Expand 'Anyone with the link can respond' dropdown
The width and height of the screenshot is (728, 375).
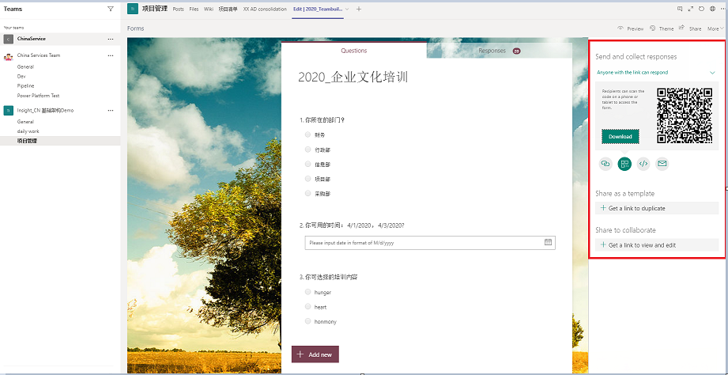click(712, 73)
